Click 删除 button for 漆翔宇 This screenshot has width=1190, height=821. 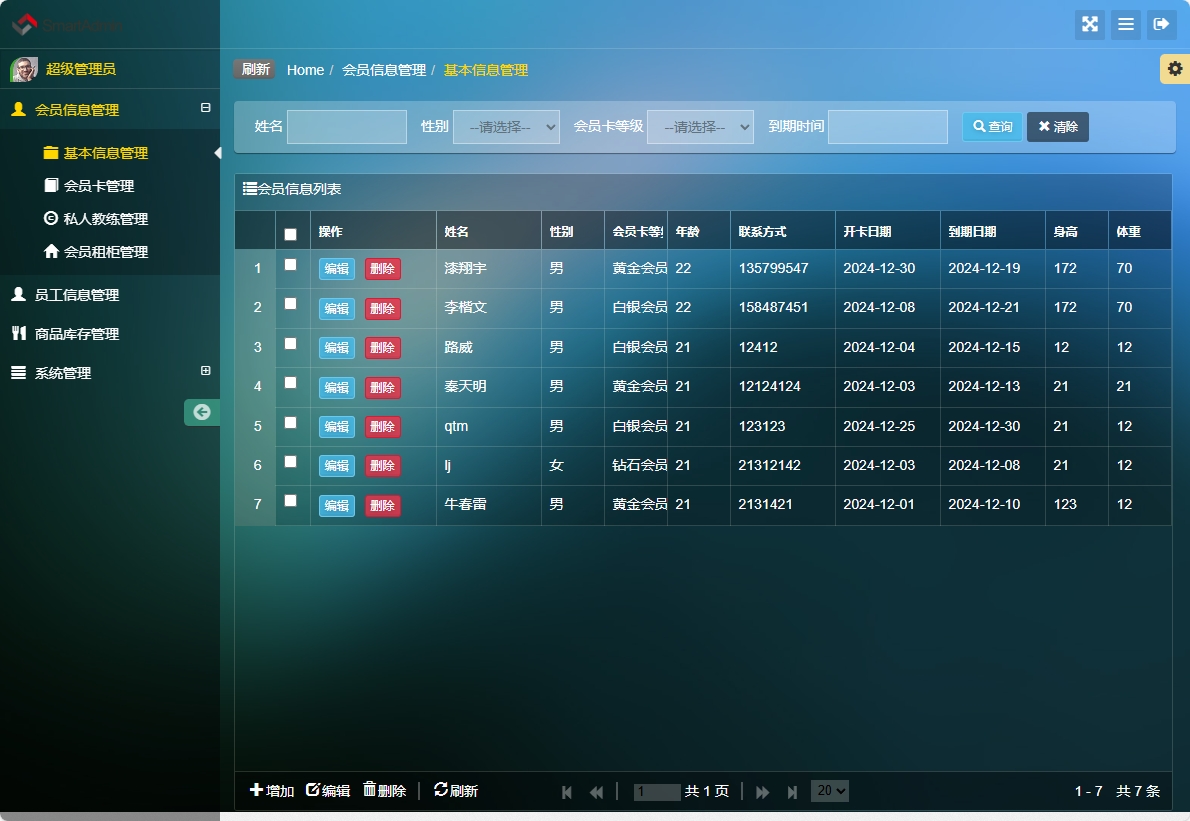(382, 269)
